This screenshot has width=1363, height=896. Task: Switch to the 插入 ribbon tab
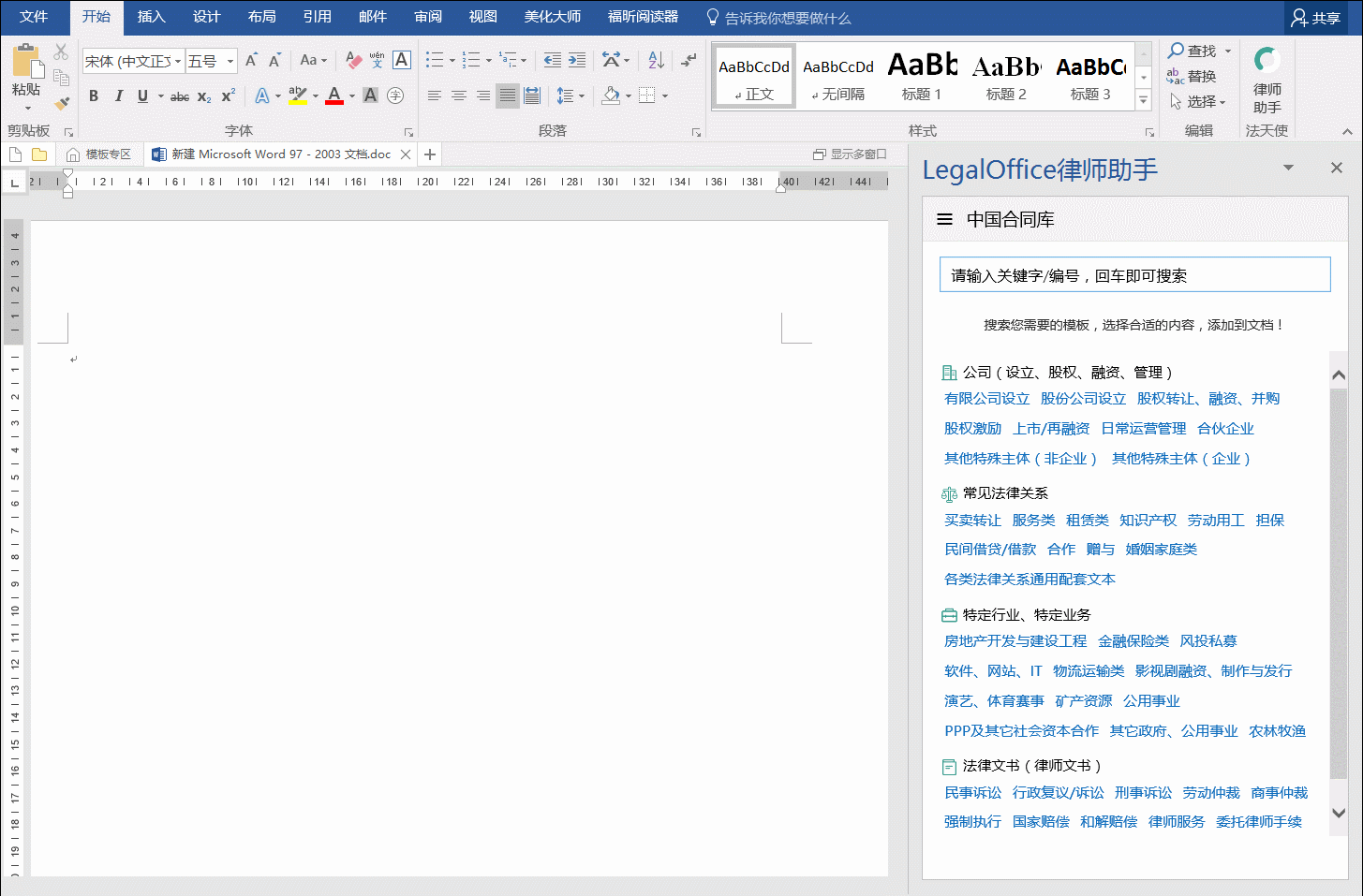click(x=151, y=17)
